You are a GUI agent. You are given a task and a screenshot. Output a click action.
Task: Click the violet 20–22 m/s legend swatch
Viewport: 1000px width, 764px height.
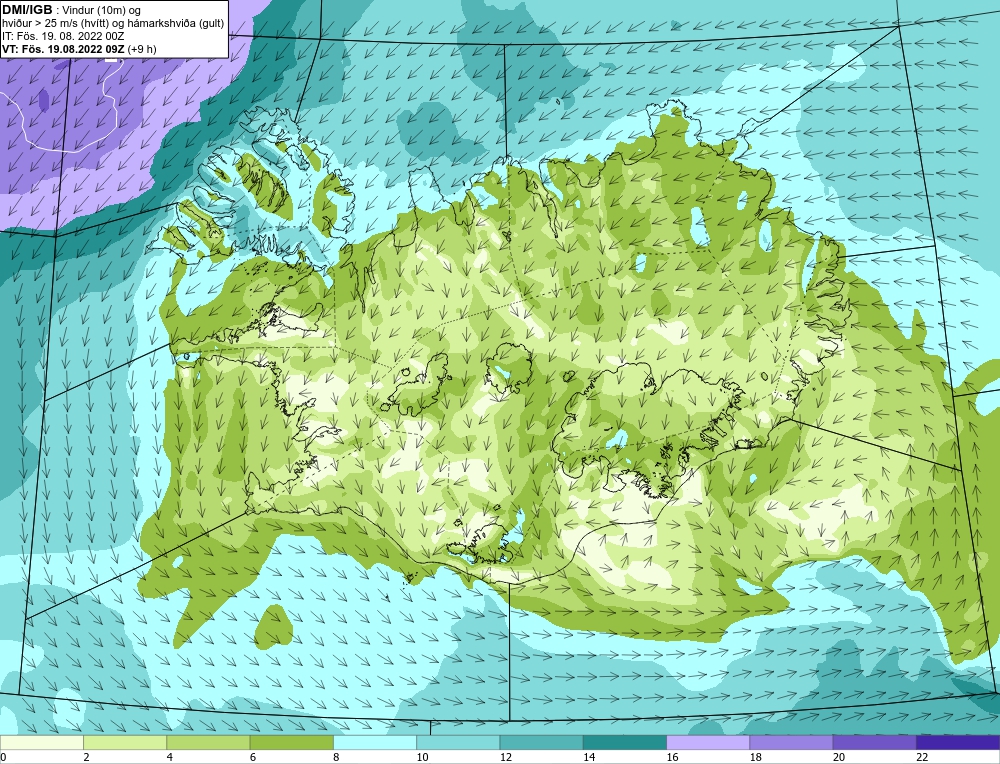coord(874,742)
